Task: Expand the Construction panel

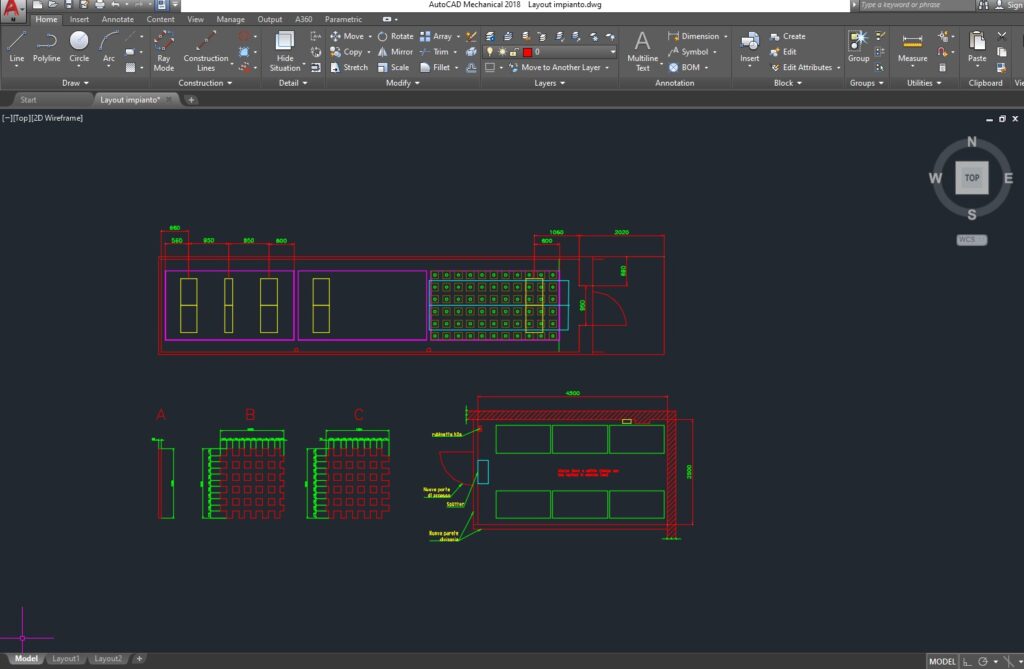Action: point(205,83)
